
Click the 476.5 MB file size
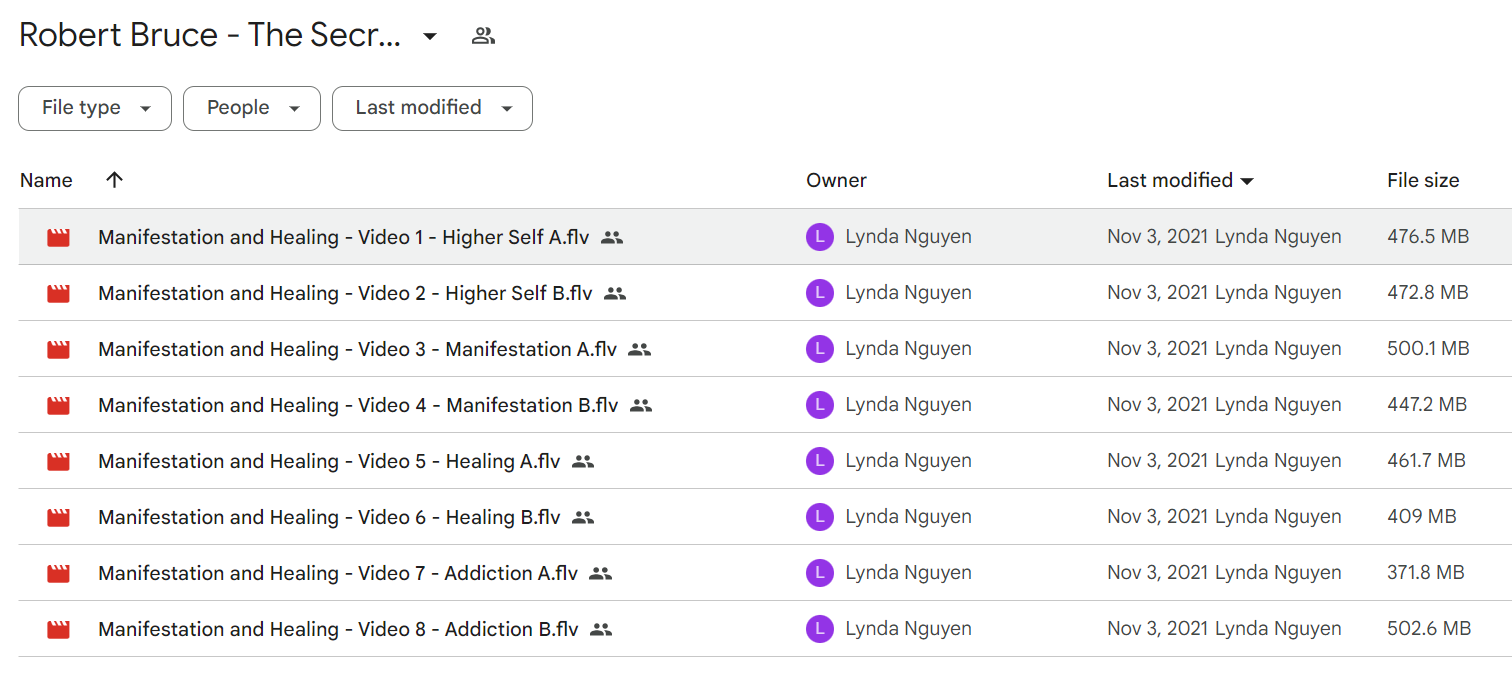point(1428,237)
